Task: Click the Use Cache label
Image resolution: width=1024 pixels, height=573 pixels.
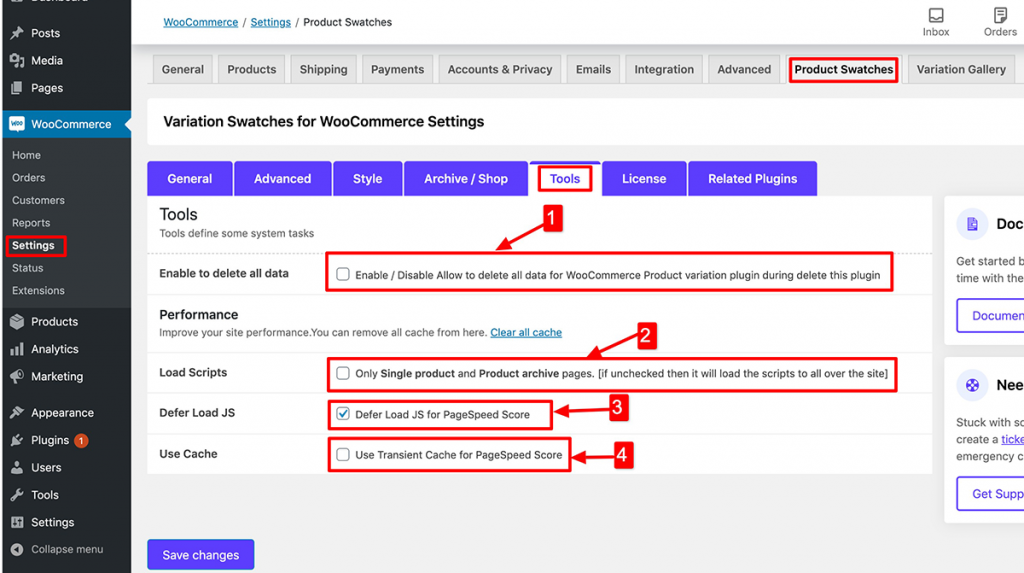Action: pyautogui.click(x=188, y=453)
